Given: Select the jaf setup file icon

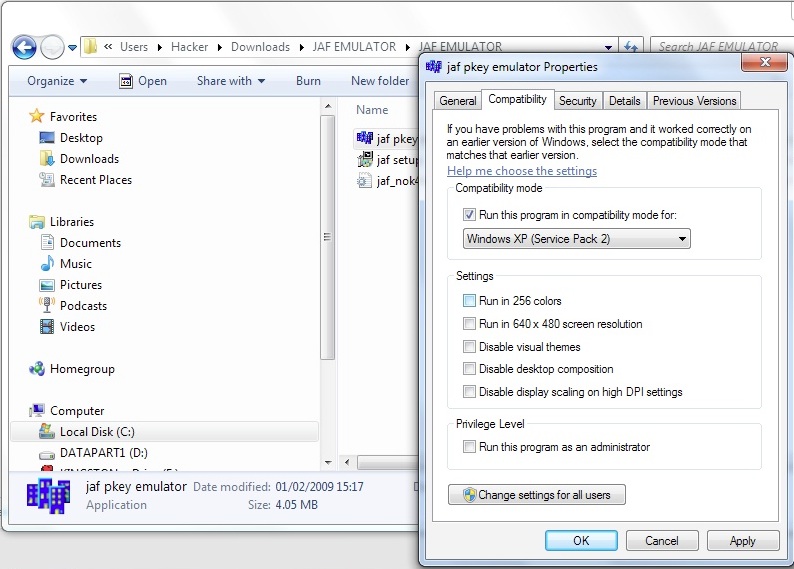Looking at the screenshot, I should 365,159.
